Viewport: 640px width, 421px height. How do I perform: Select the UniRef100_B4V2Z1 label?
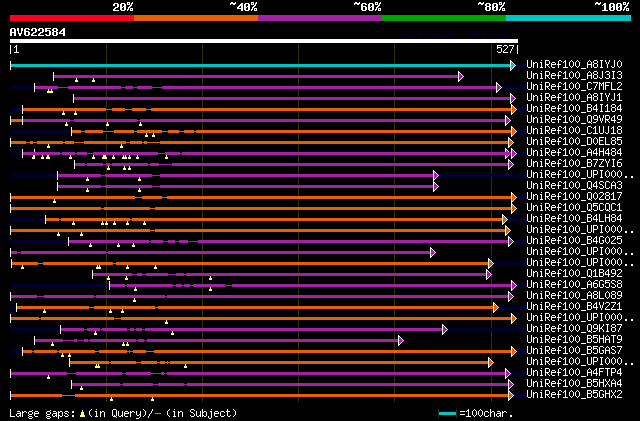click(574, 306)
